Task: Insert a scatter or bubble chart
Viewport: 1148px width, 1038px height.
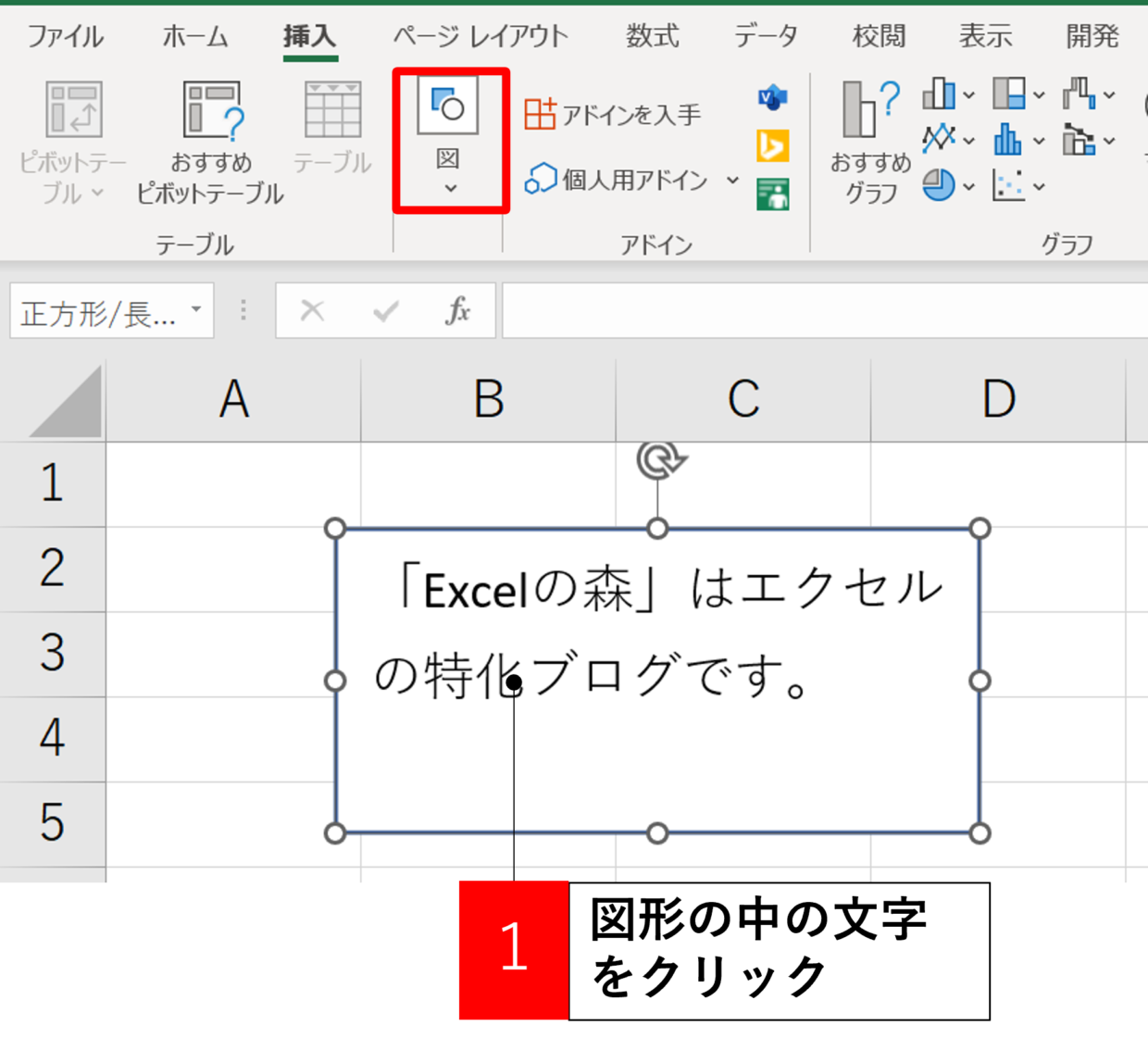Action: 1008,185
